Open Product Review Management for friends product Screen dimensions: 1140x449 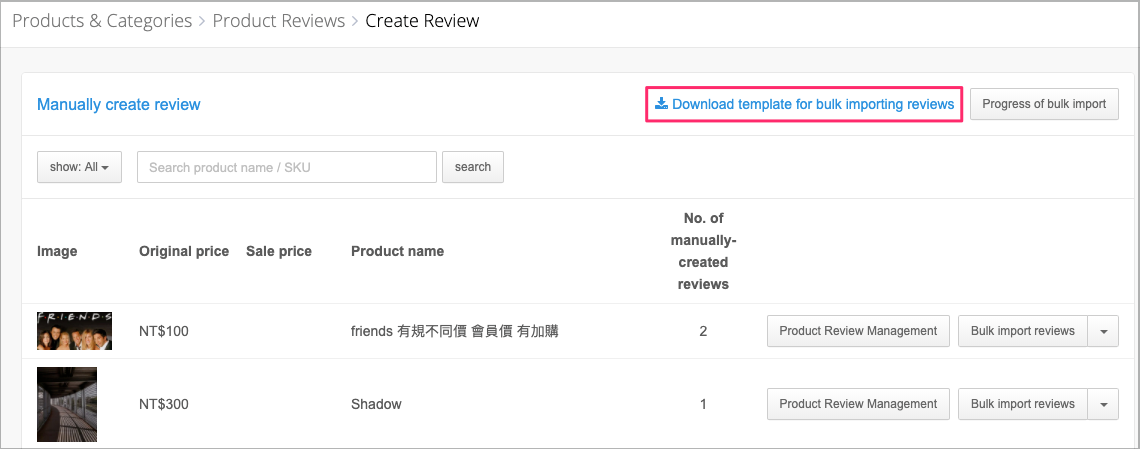tap(858, 331)
